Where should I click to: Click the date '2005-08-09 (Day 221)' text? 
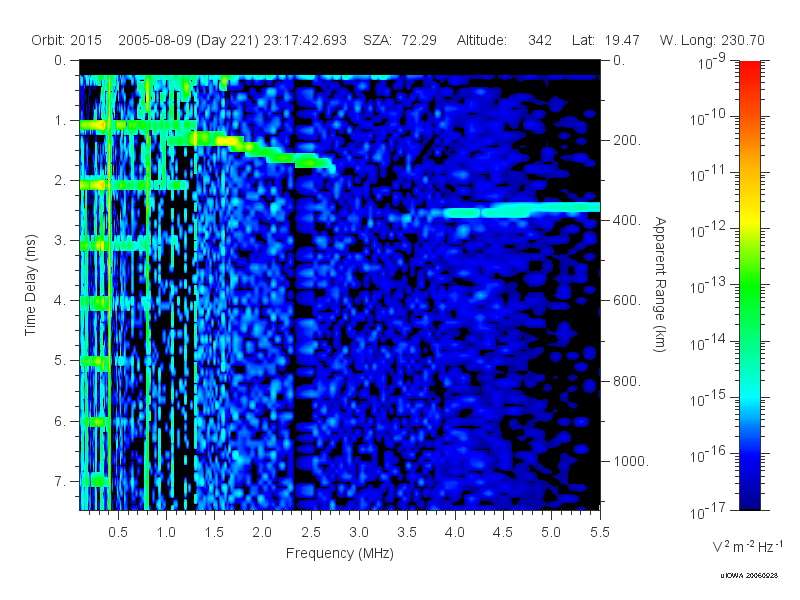click(189, 40)
